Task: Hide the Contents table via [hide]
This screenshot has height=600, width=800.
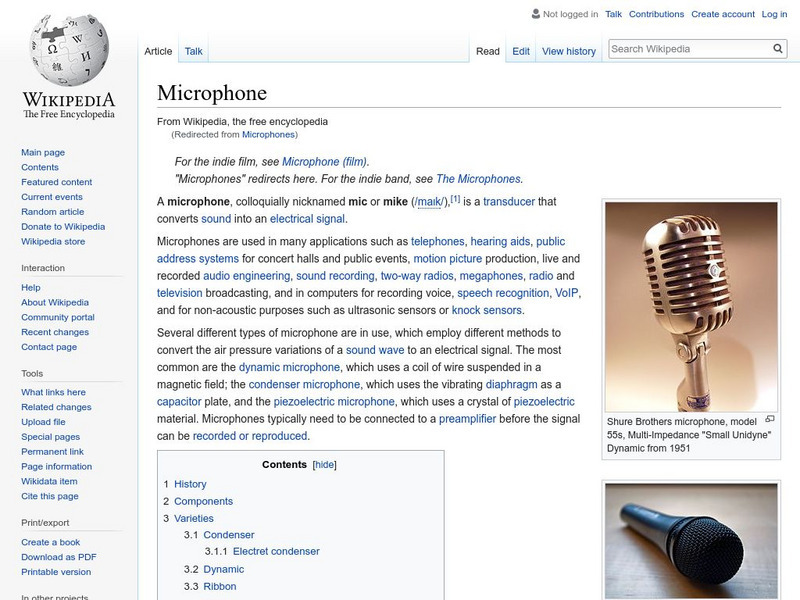Action: pyautogui.click(x=324, y=464)
